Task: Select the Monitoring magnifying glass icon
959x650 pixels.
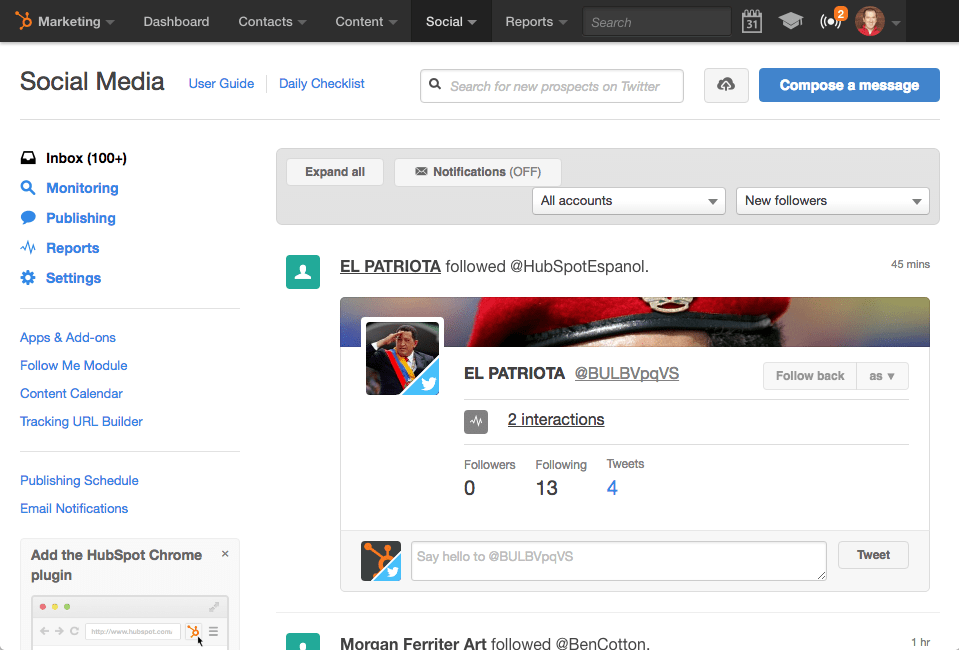Action: [25, 188]
